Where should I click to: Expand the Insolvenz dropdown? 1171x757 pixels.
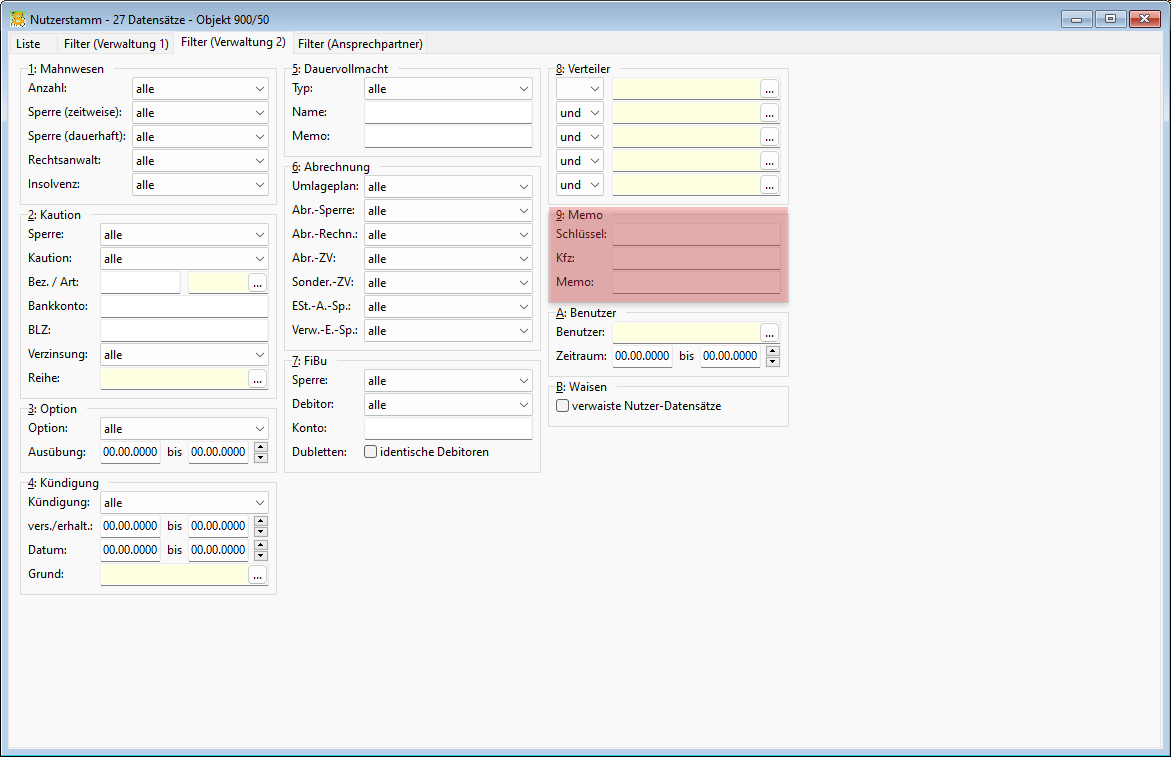[x=200, y=184]
